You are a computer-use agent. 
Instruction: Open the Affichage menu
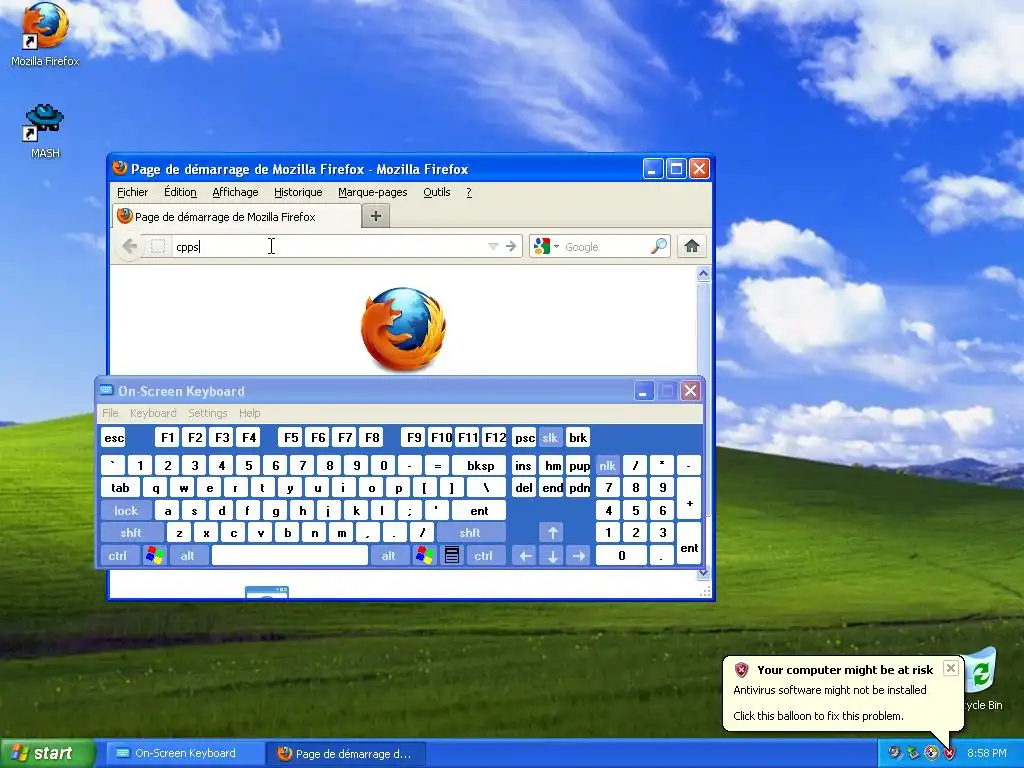(x=235, y=192)
